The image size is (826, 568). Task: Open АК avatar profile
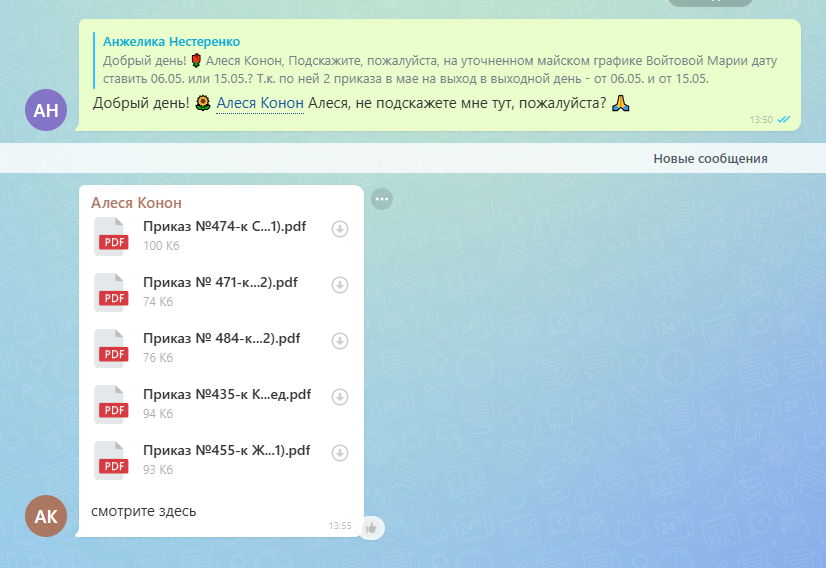[46, 516]
